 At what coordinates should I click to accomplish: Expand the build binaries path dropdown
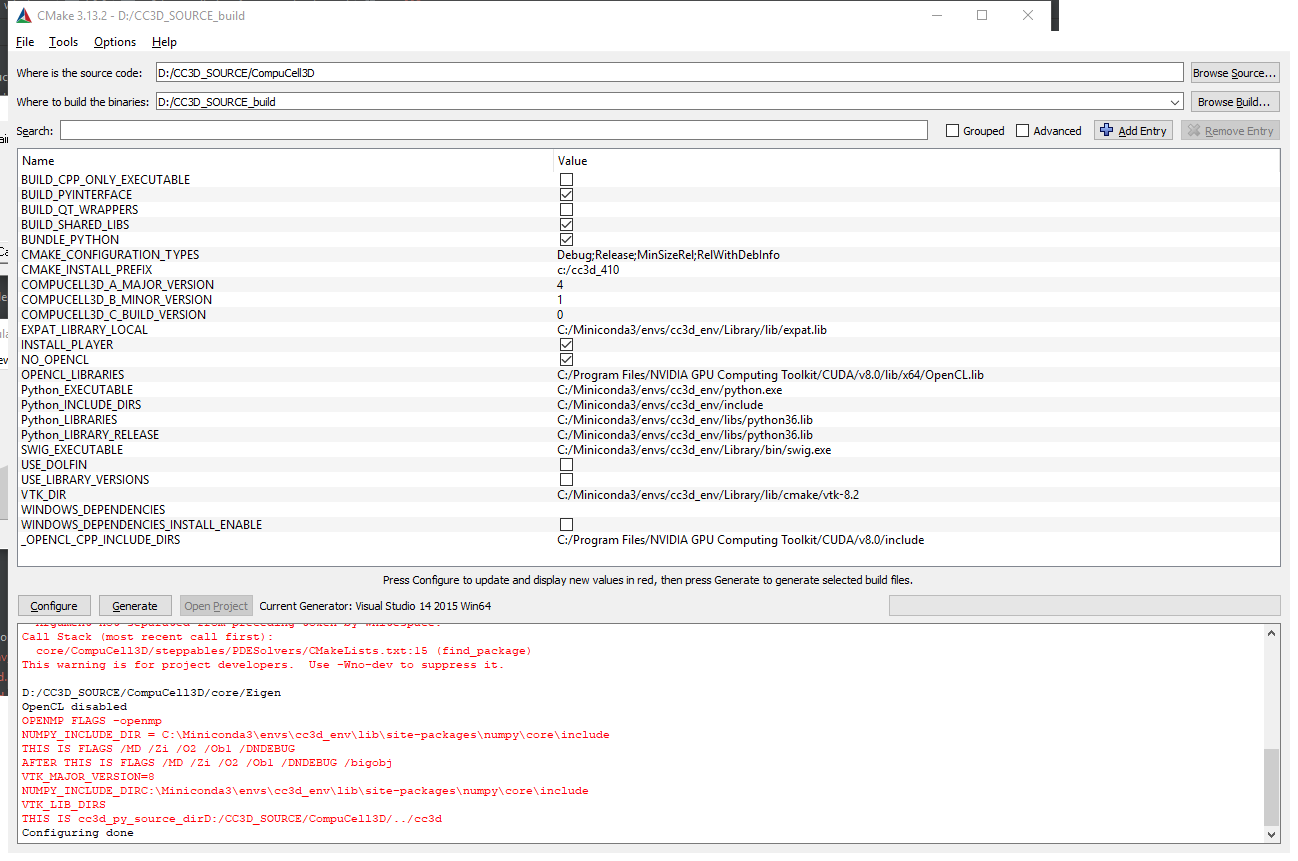(x=1174, y=102)
